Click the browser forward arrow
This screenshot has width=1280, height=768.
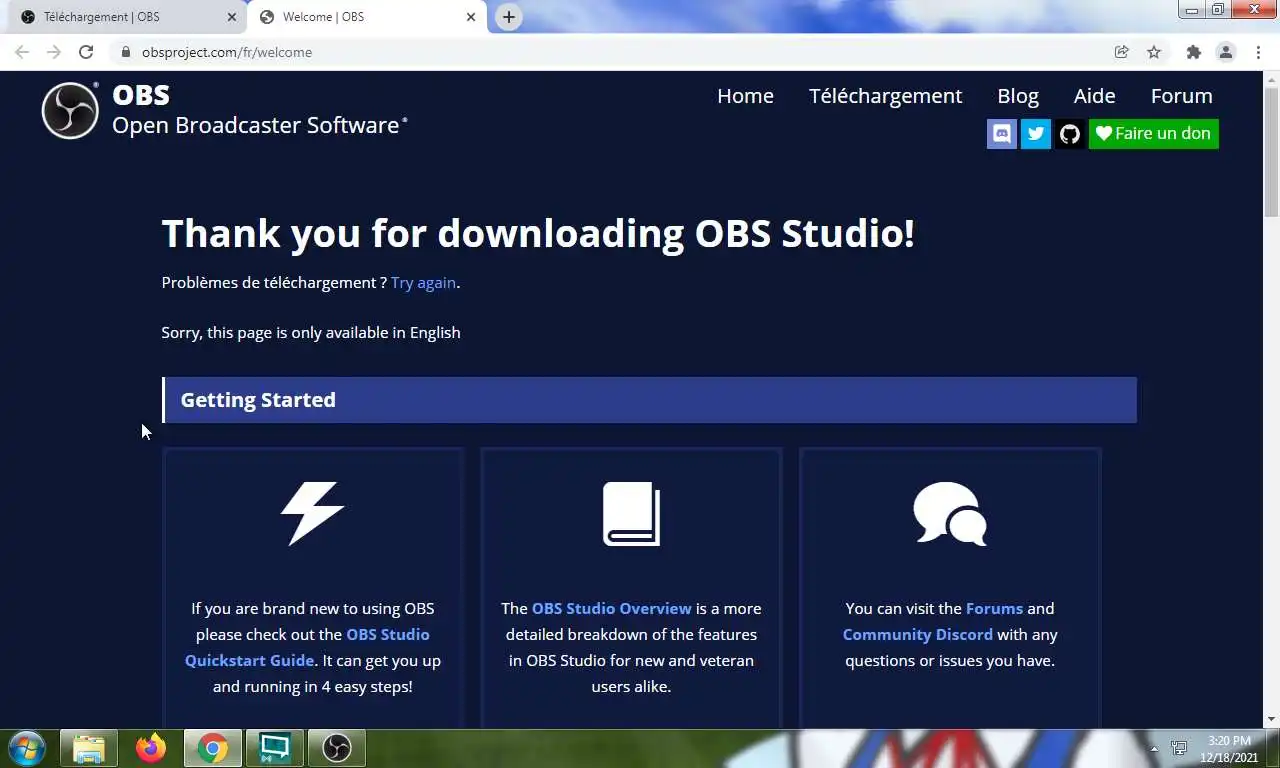click(54, 52)
